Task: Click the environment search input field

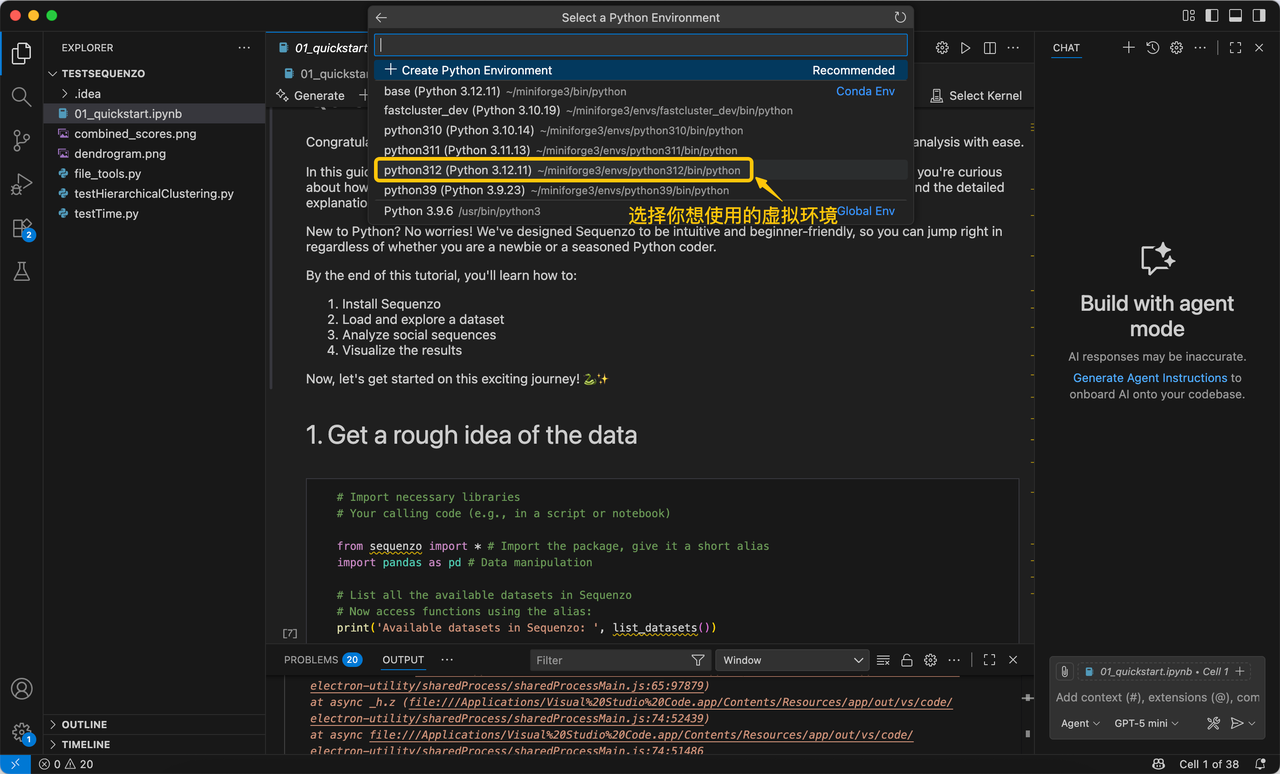Action: 640,45
